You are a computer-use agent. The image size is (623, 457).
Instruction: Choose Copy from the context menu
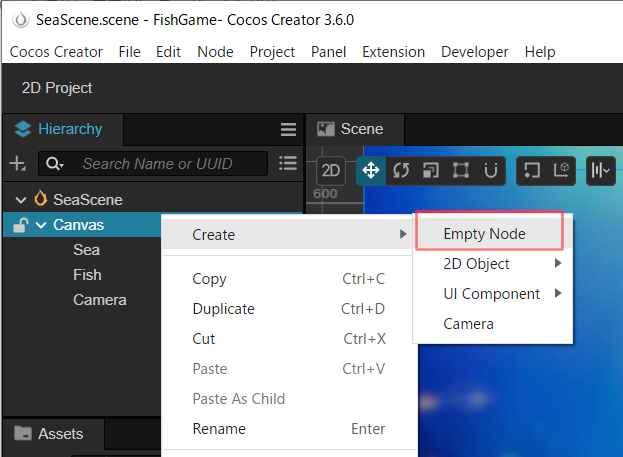tap(288, 279)
